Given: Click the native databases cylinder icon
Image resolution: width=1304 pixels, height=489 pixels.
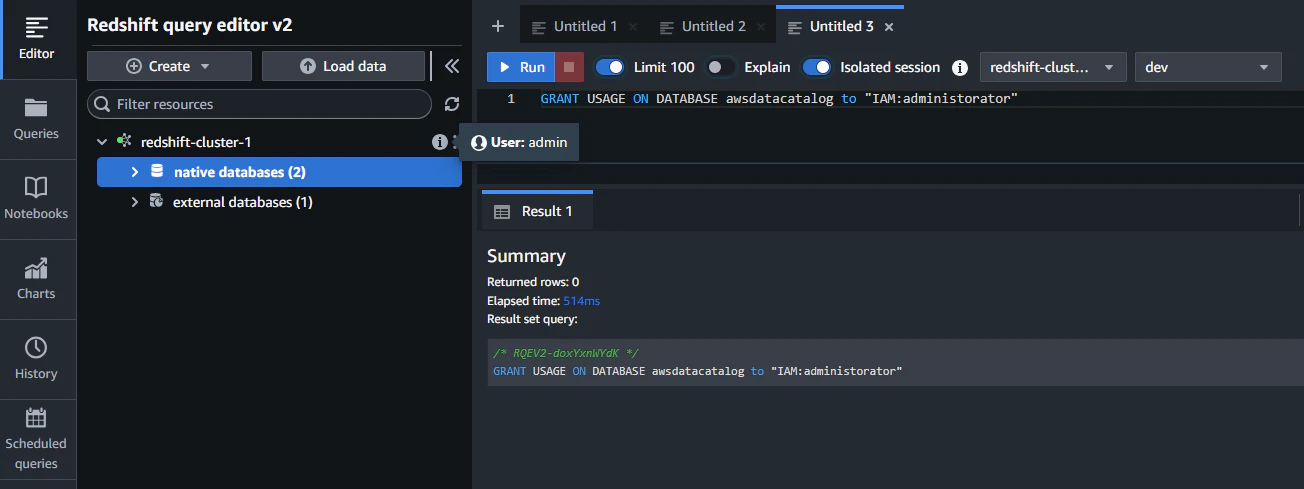Looking at the screenshot, I should pyautogui.click(x=157, y=172).
